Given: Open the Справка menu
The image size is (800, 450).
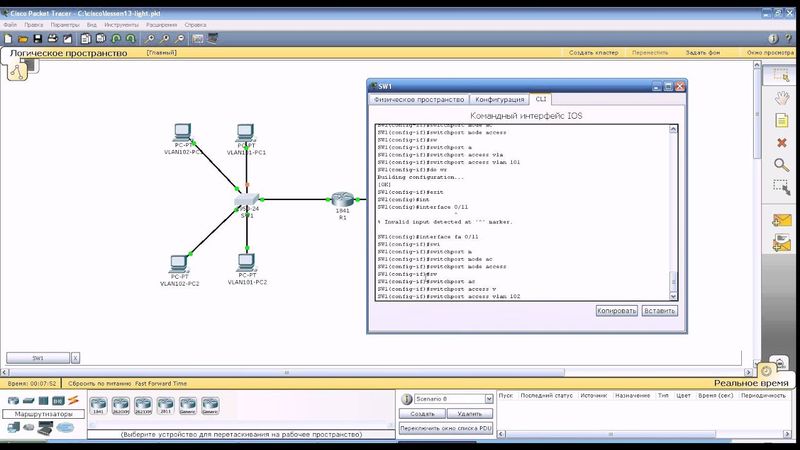Looking at the screenshot, I should [x=195, y=24].
